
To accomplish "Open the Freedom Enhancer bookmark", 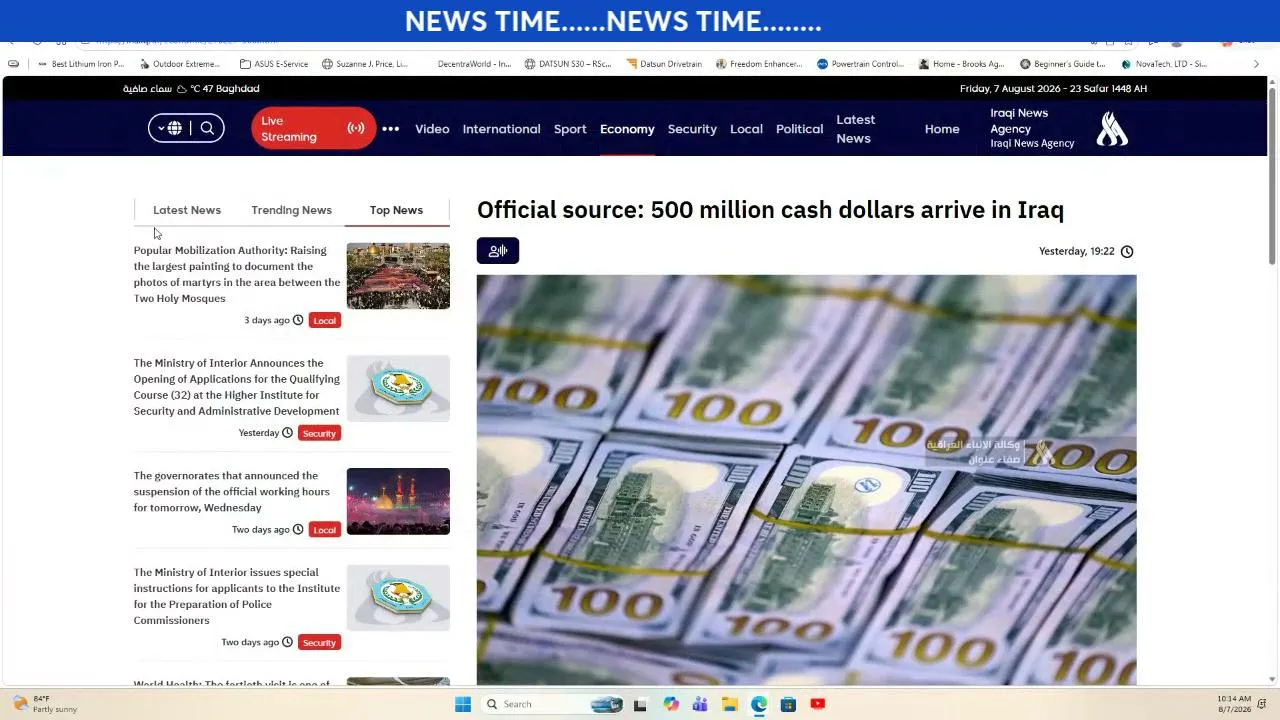I will (759, 64).
